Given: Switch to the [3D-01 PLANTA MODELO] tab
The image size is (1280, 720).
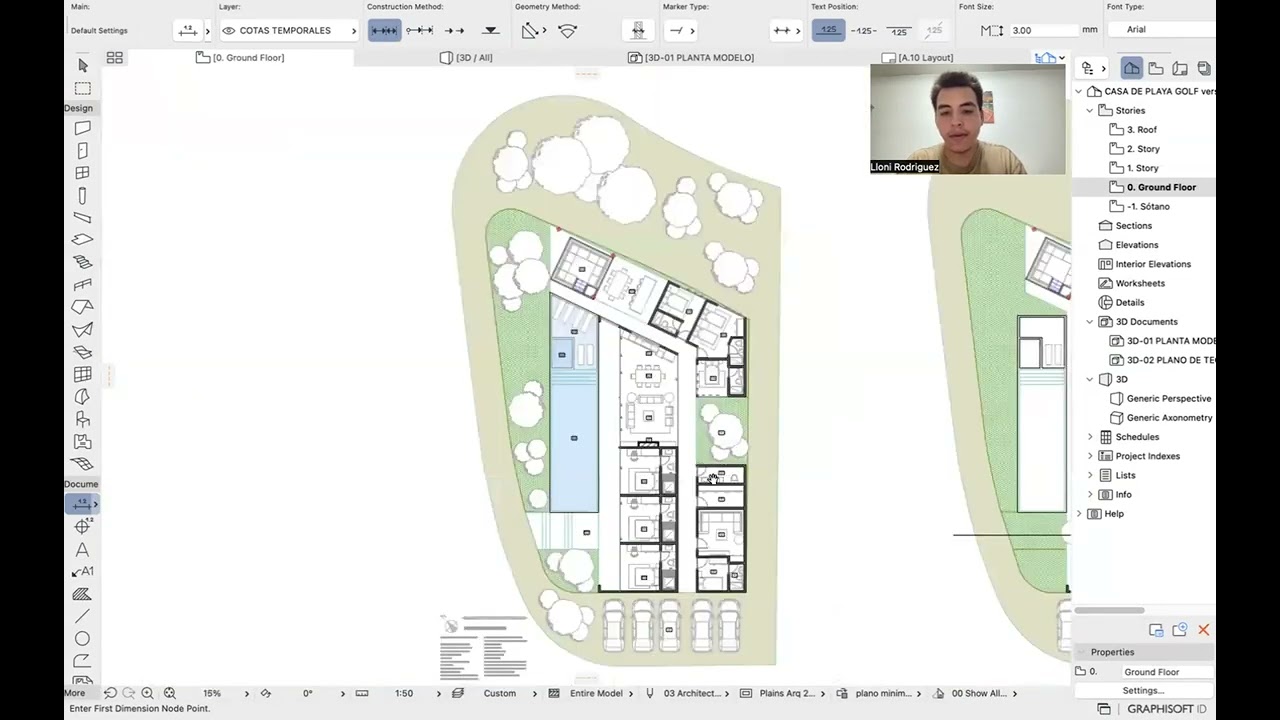Looking at the screenshot, I should pyautogui.click(x=691, y=58).
